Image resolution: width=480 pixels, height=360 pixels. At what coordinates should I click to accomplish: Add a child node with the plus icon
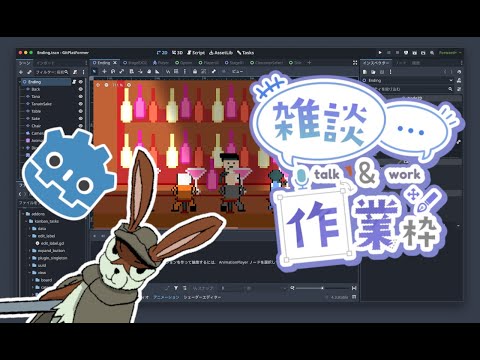pyautogui.click(x=21, y=72)
